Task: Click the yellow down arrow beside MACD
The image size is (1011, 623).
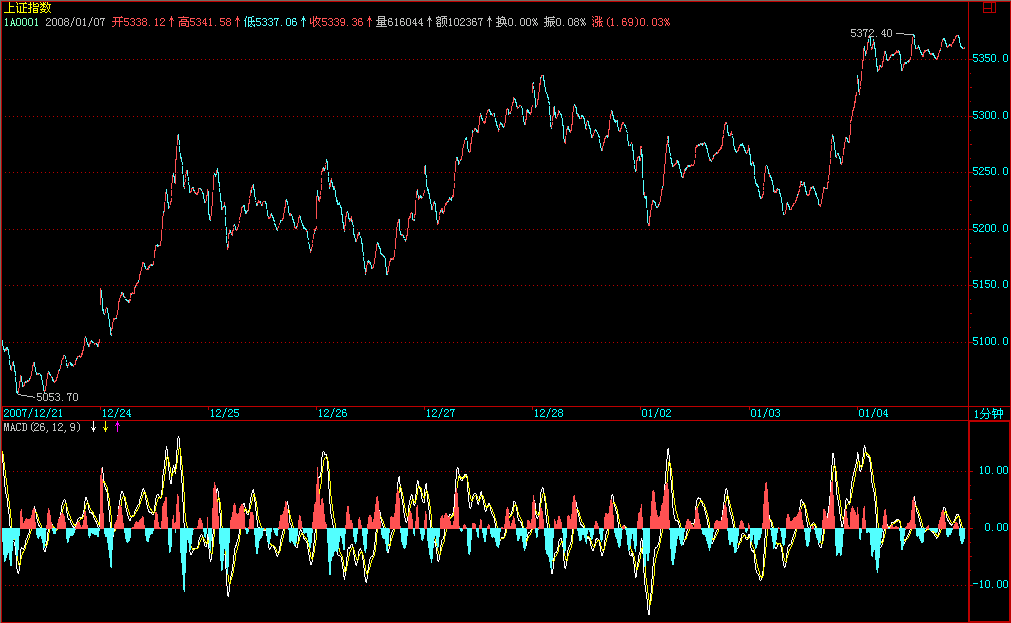Action: [105, 427]
